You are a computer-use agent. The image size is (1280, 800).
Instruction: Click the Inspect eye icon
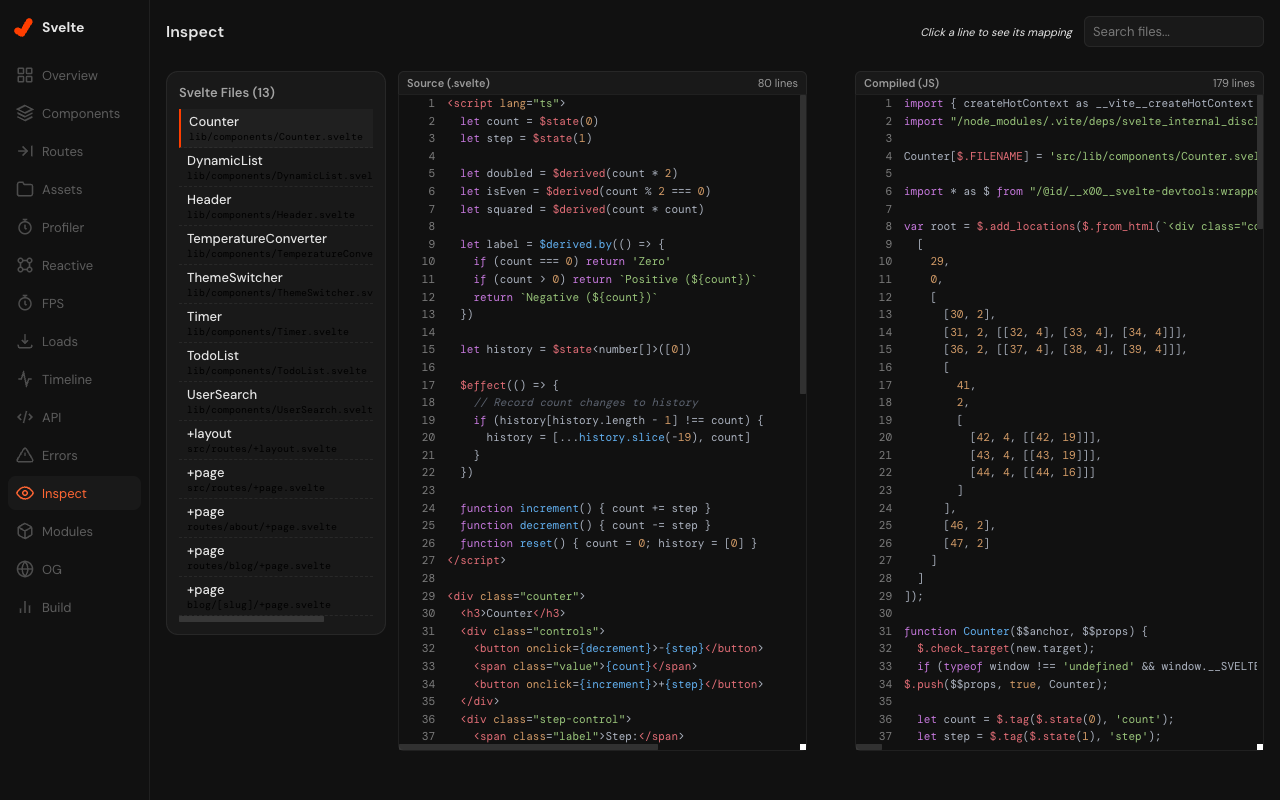click(x=25, y=493)
